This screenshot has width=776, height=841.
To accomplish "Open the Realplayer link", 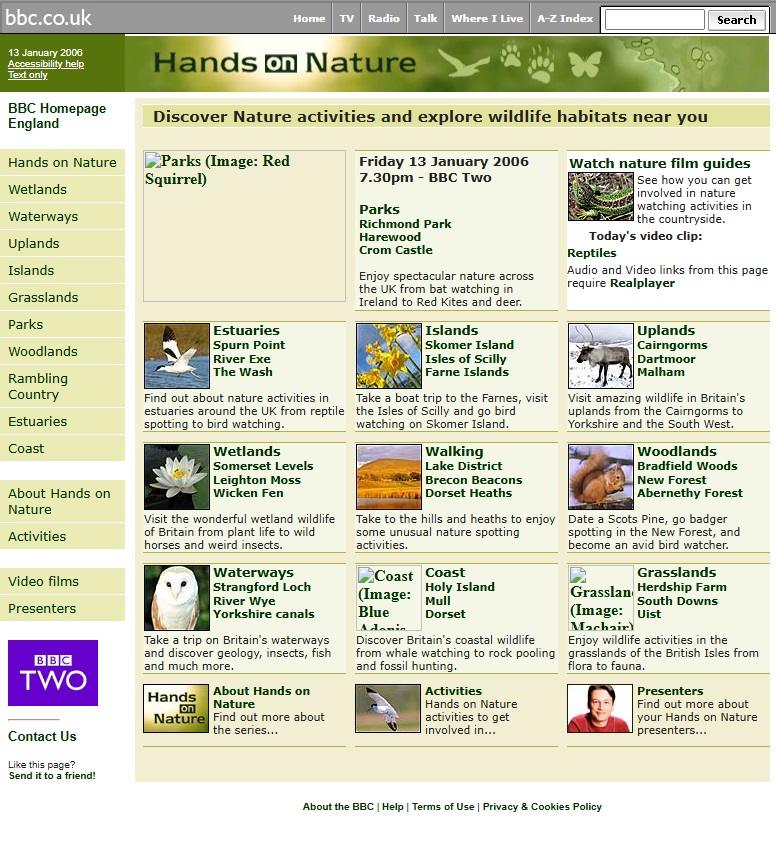I will pyautogui.click(x=642, y=283).
